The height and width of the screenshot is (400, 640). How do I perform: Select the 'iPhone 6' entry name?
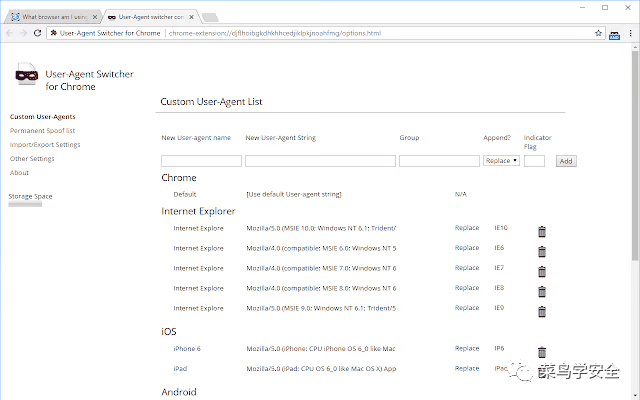pos(187,349)
